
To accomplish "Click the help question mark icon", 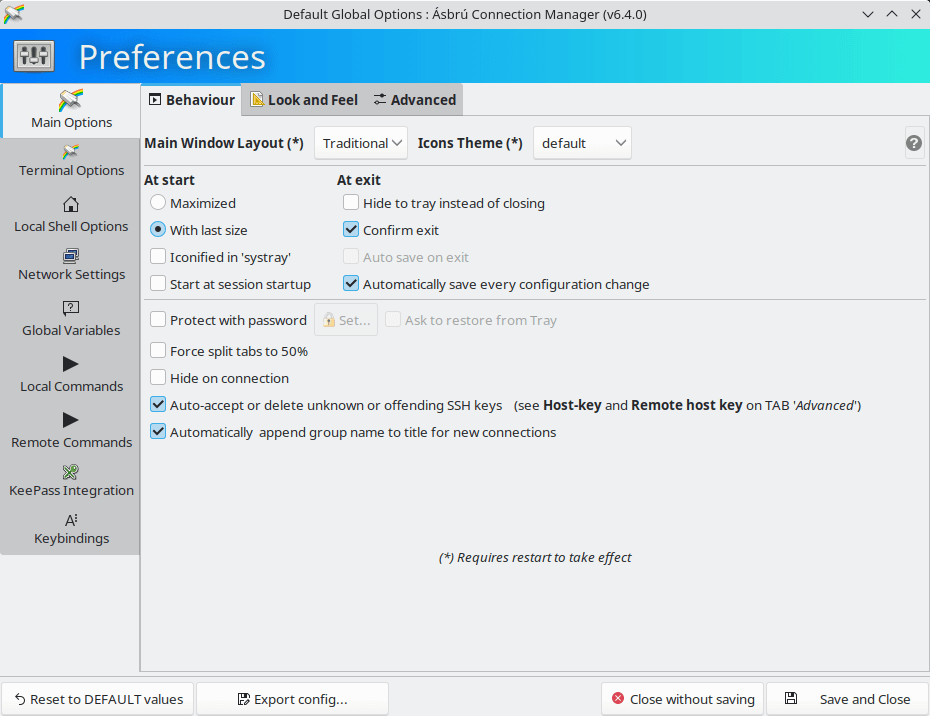I will pyautogui.click(x=913, y=143).
